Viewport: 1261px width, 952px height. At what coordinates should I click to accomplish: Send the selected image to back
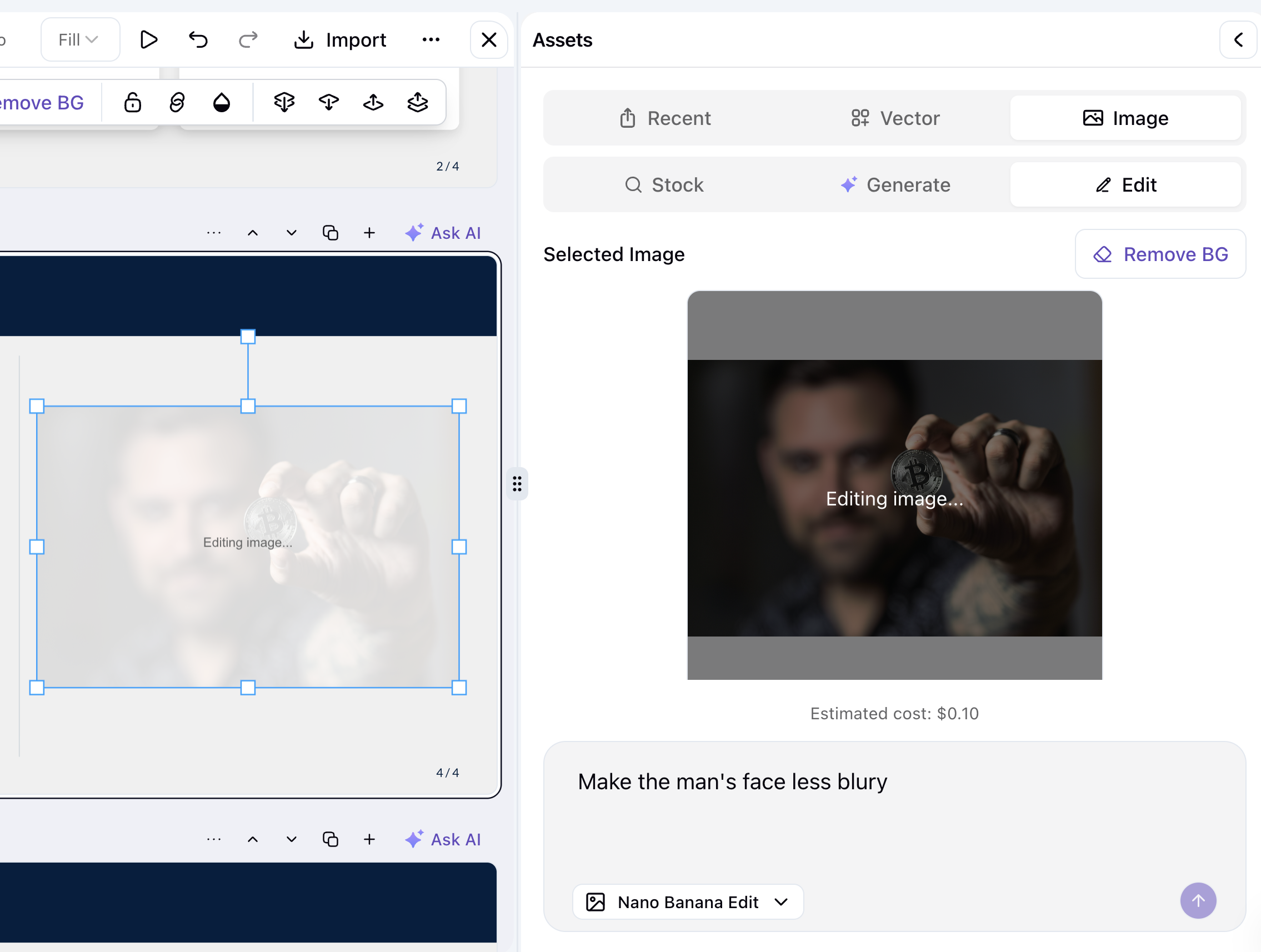click(284, 102)
